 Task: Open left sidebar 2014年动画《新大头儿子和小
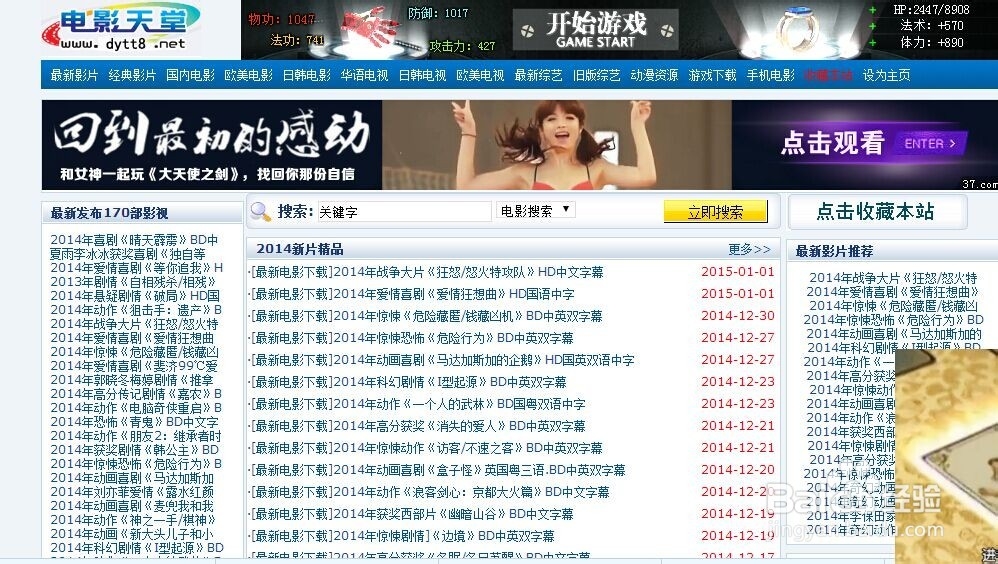[x=132, y=533]
